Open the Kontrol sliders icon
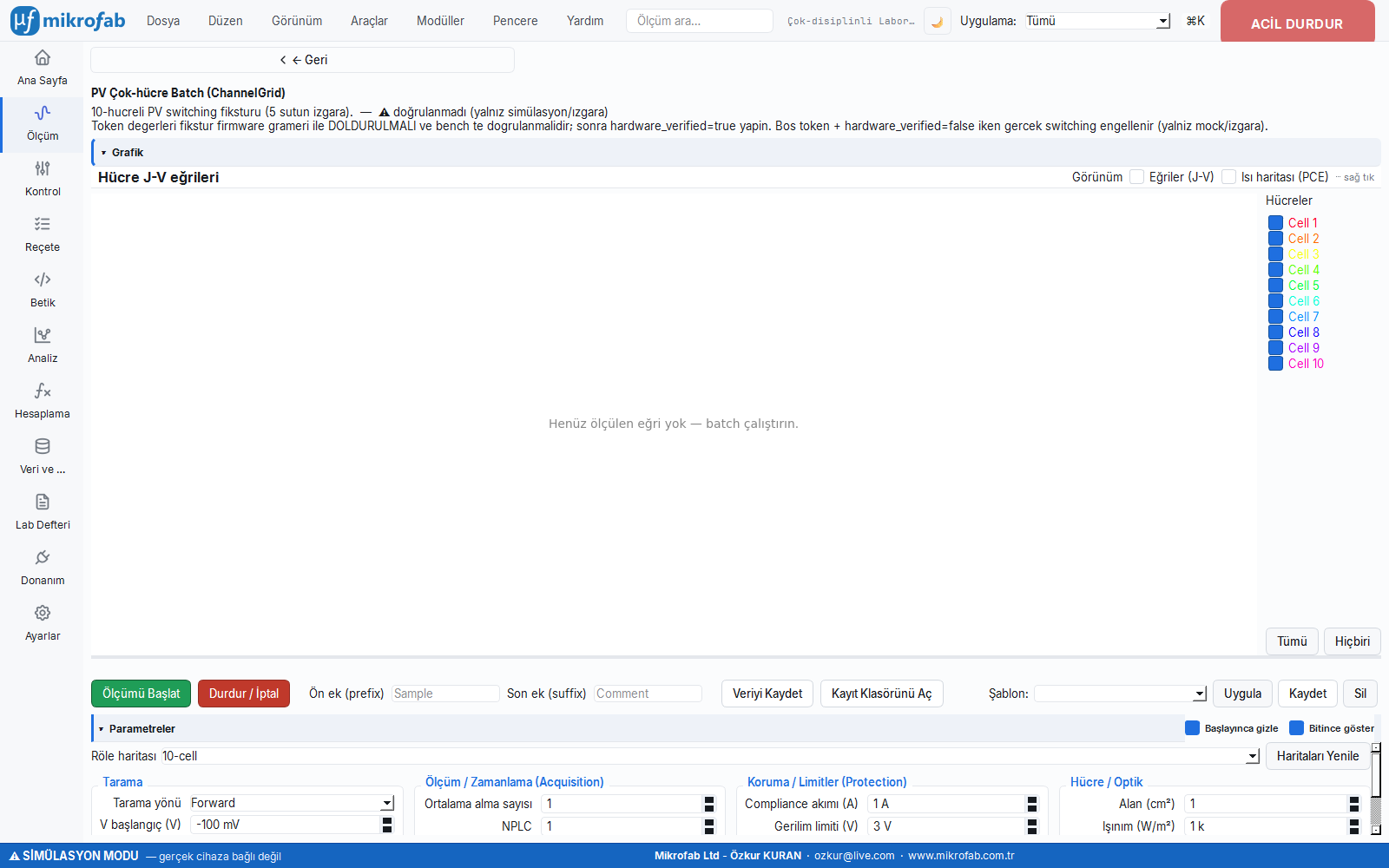The height and width of the screenshot is (868, 1389). pos(42,168)
